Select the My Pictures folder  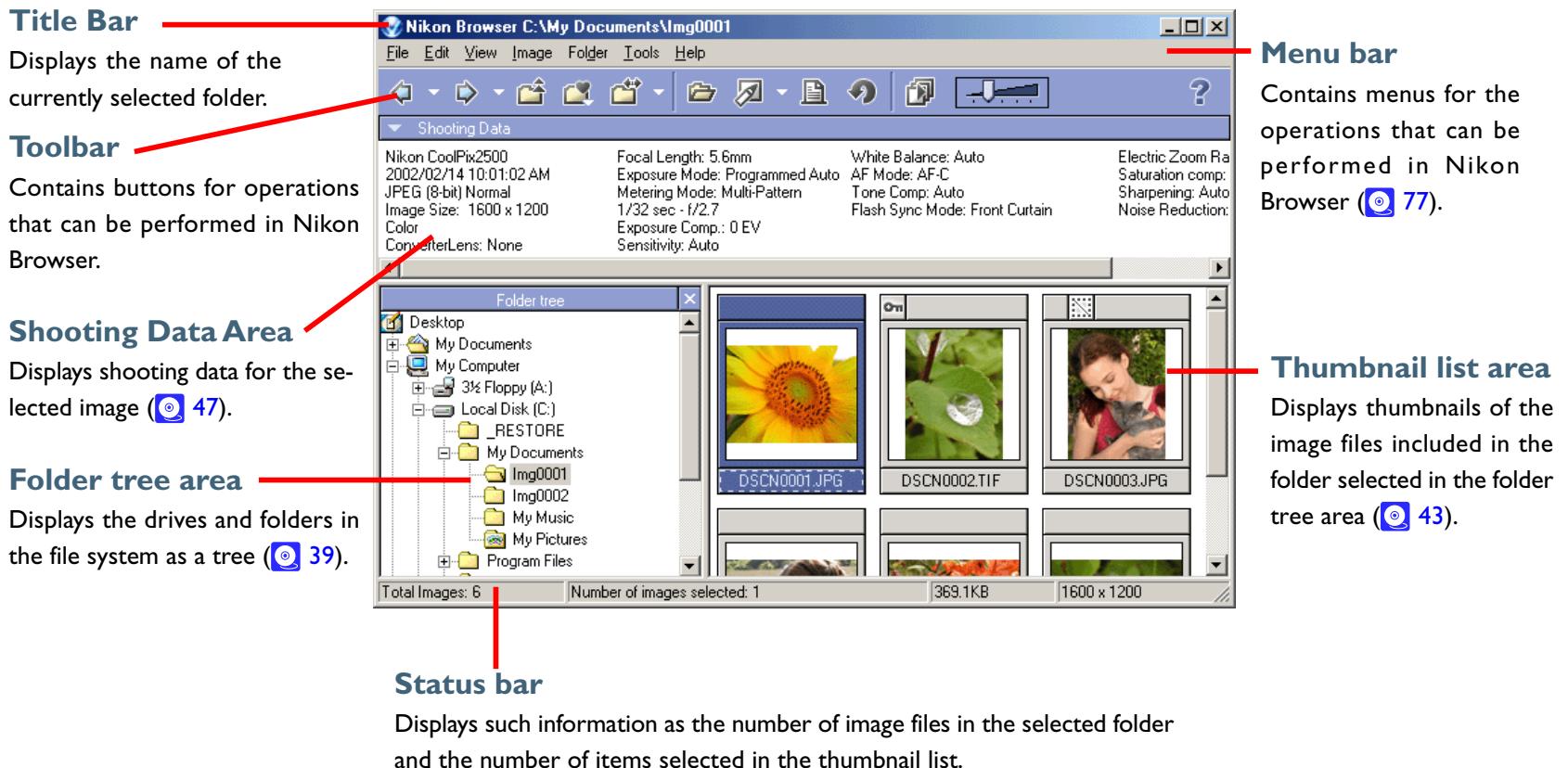(549, 539)
